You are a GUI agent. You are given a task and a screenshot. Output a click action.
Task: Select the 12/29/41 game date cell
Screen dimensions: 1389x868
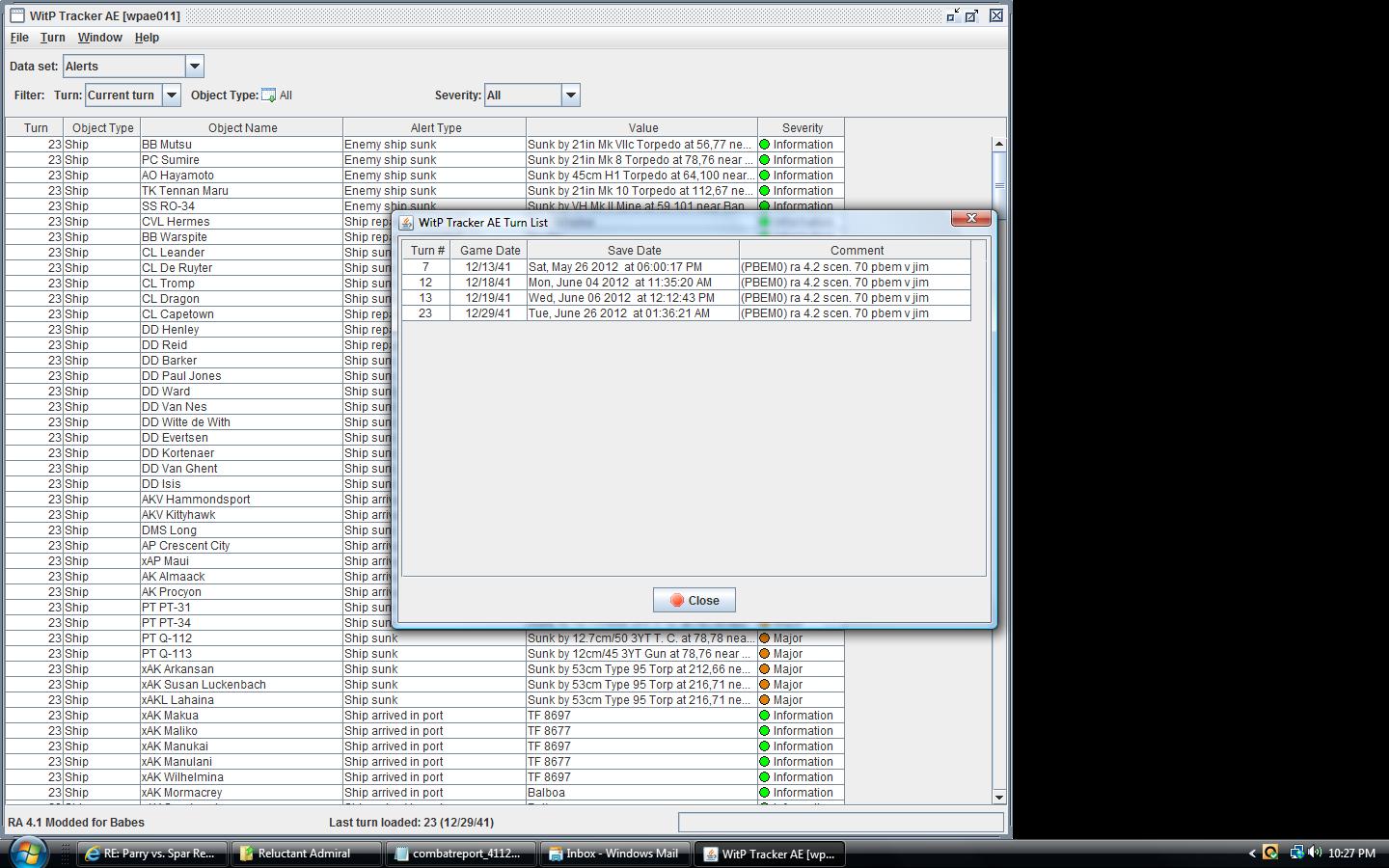[488, 313]
